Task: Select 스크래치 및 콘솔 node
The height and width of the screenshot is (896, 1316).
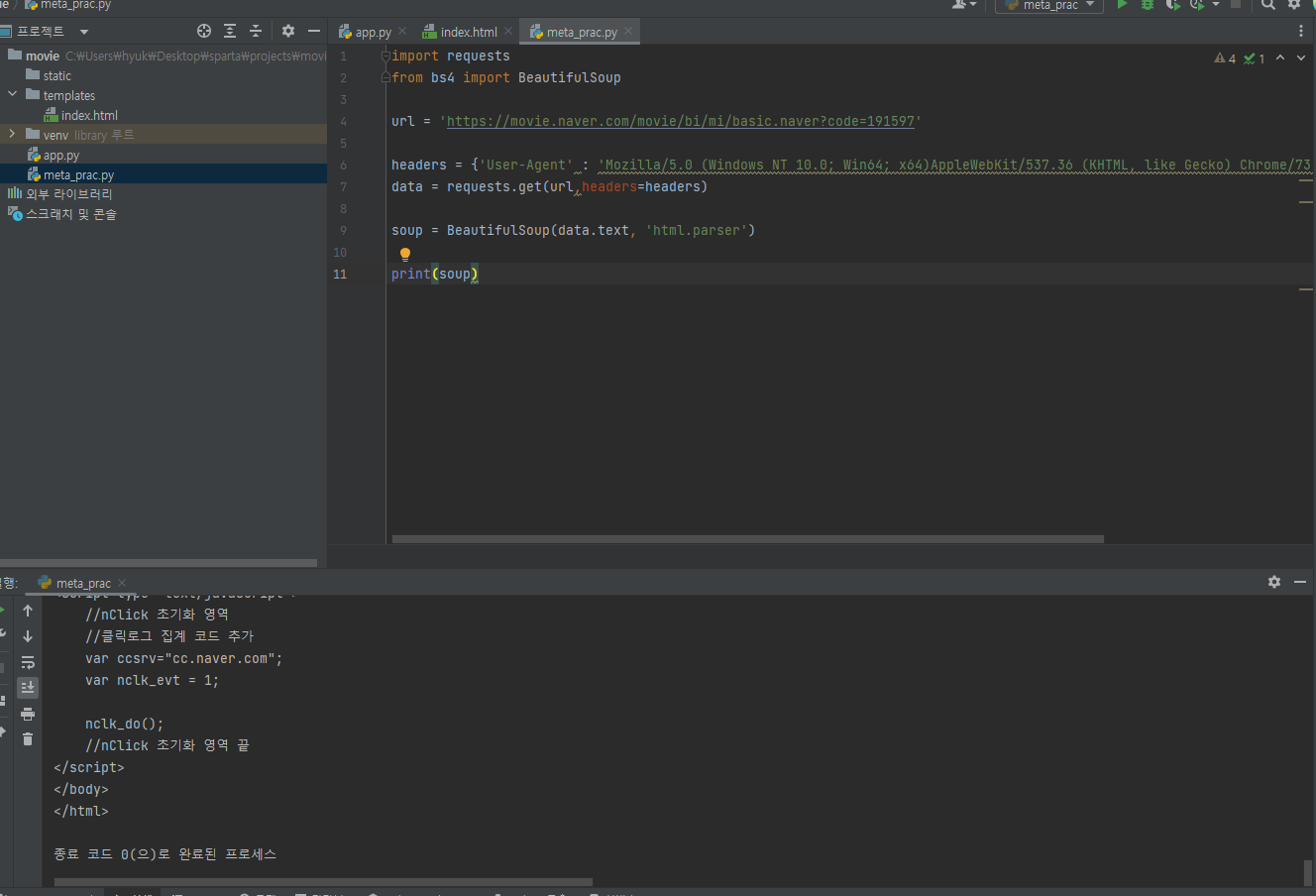Action: [164, 214]
